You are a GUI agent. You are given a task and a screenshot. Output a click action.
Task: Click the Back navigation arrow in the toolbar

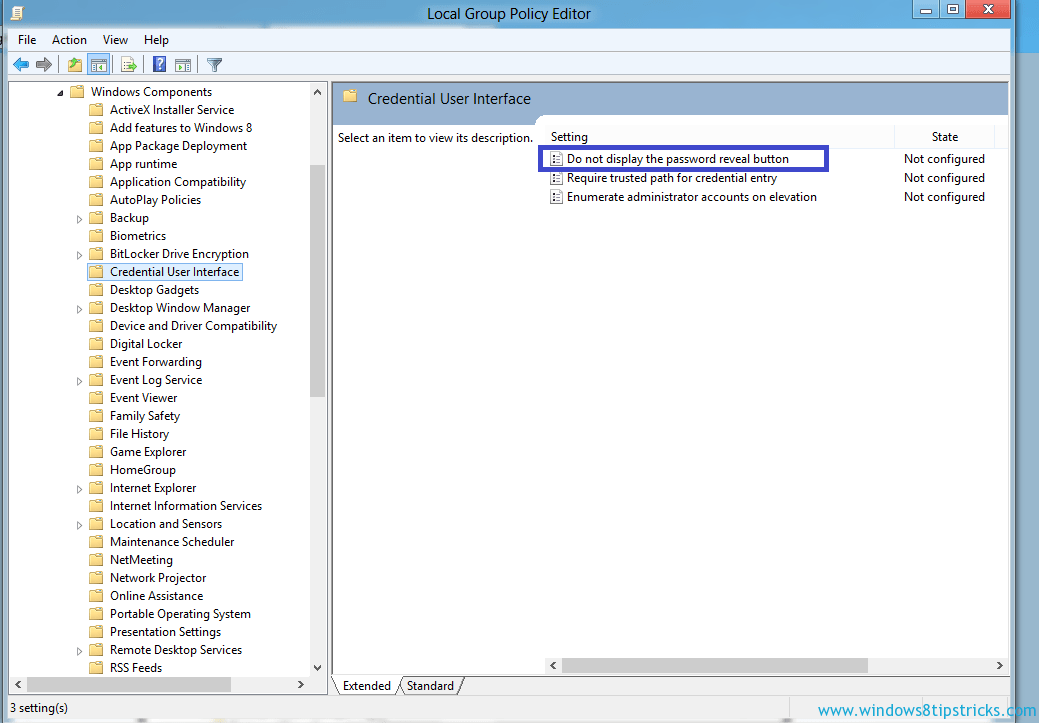21,64
